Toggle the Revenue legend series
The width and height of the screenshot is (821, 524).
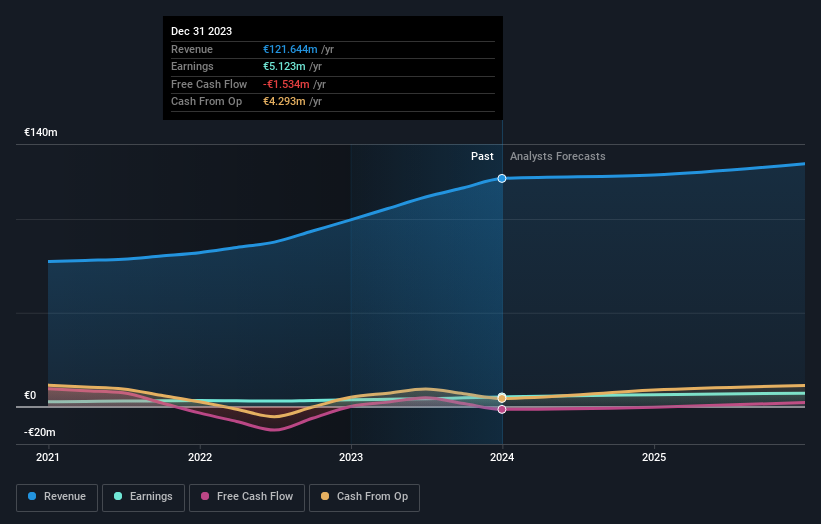(x=57, y=497)
